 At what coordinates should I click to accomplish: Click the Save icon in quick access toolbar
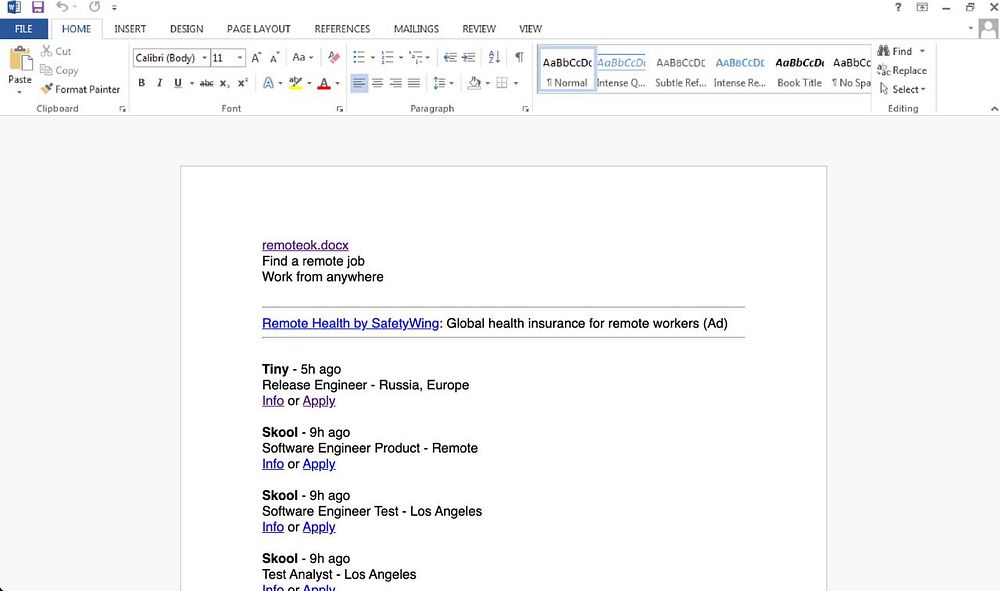[x=38, y=8]
